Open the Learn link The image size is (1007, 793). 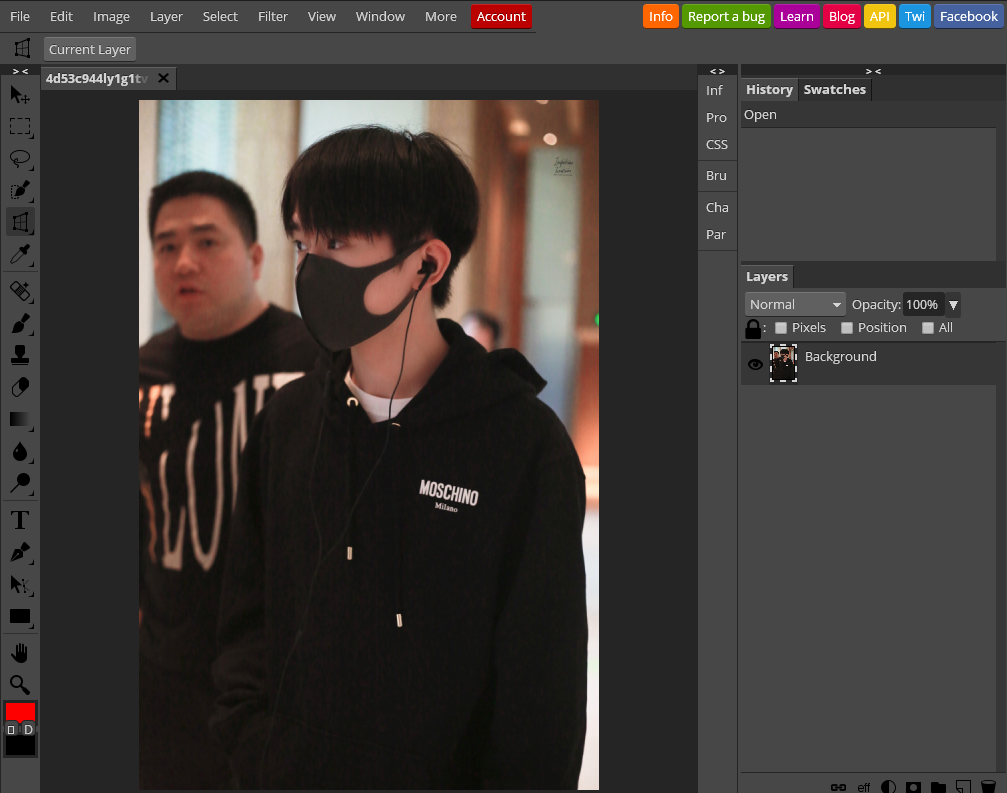pyautogui.click(x=797, y=17)
